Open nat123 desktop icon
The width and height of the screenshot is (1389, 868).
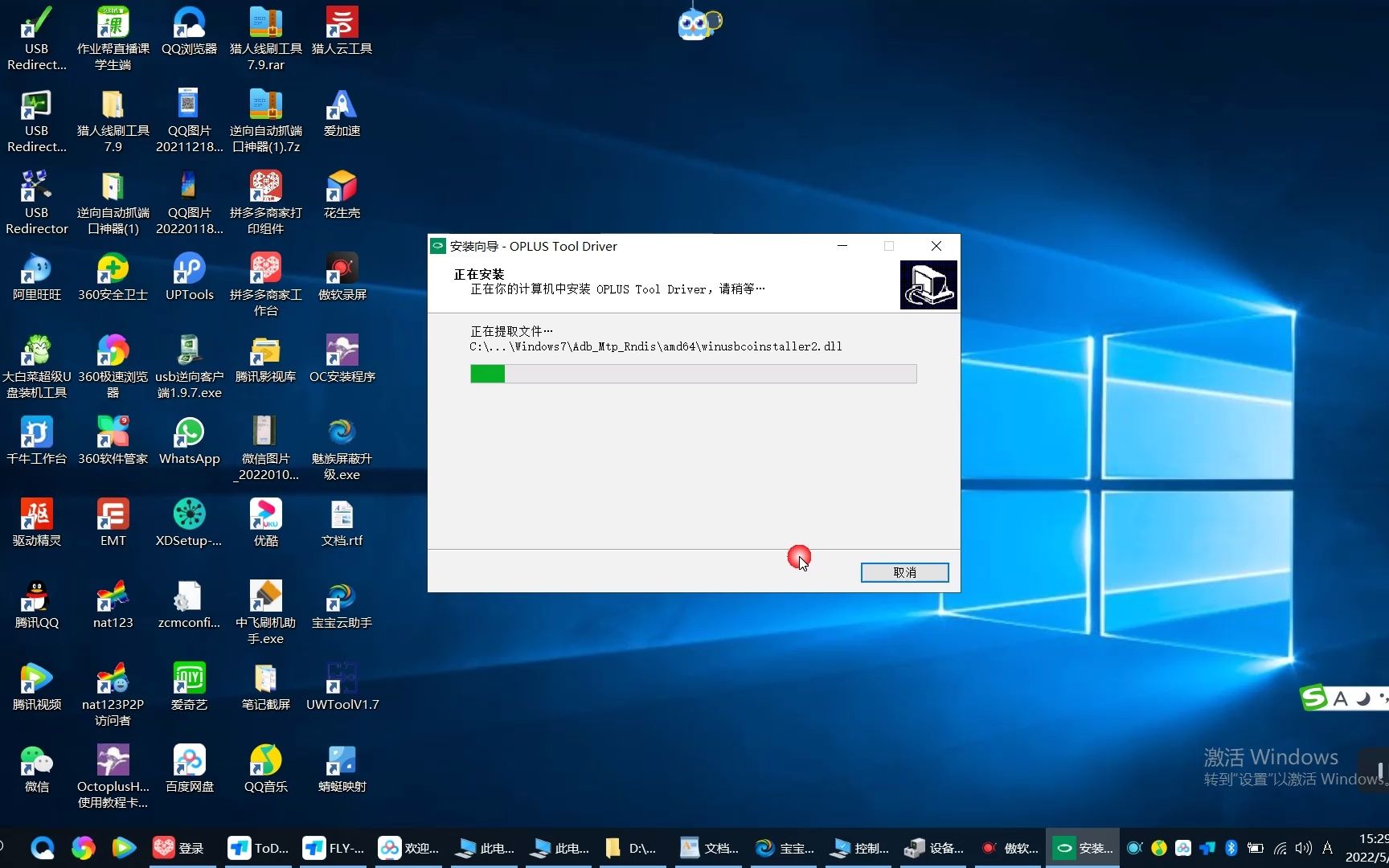pos(113,604)
